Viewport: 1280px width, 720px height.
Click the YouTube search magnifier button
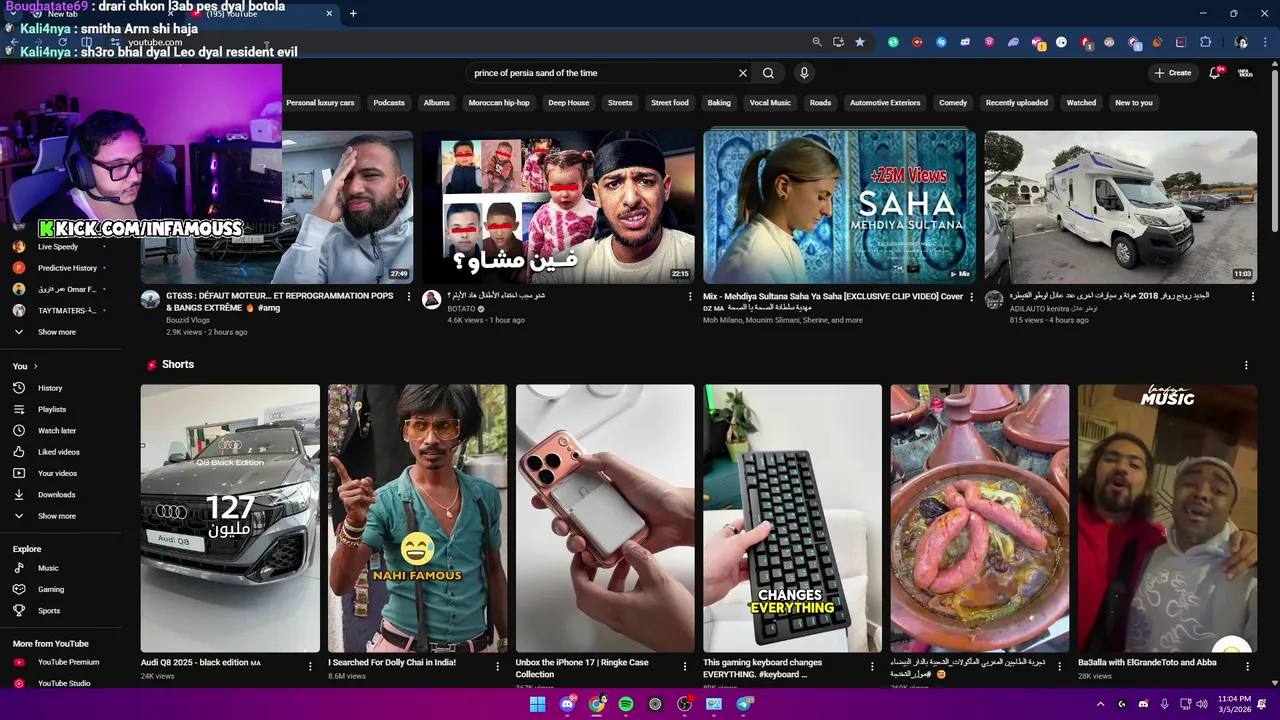[x=768, y=73]
